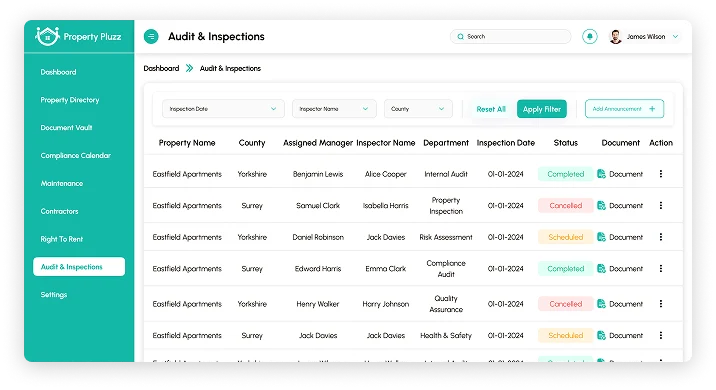Open action menu for Alice Cooper row
Screen dimensions: 716x390
pos(661,174)
